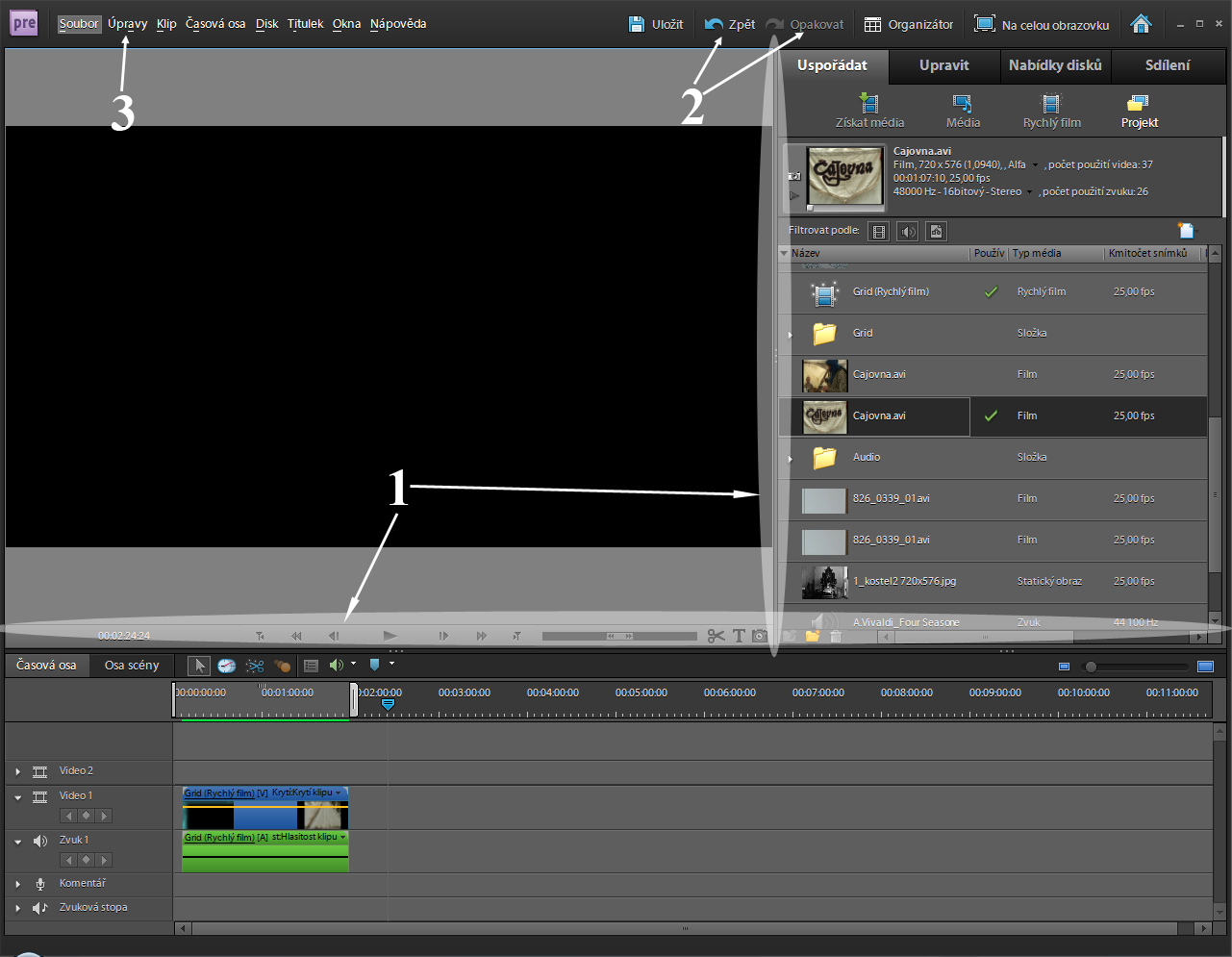Switch to the Osa scény tab
Viewport: 1232px width, 957px height.
coord(132,665)
